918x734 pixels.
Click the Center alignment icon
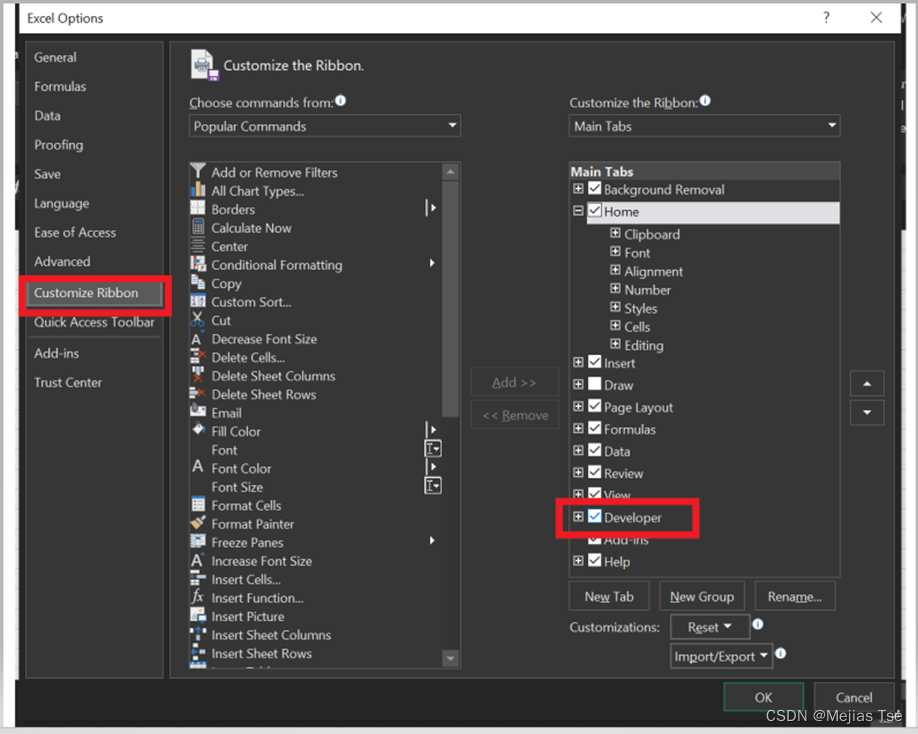(x=198, y=245)
